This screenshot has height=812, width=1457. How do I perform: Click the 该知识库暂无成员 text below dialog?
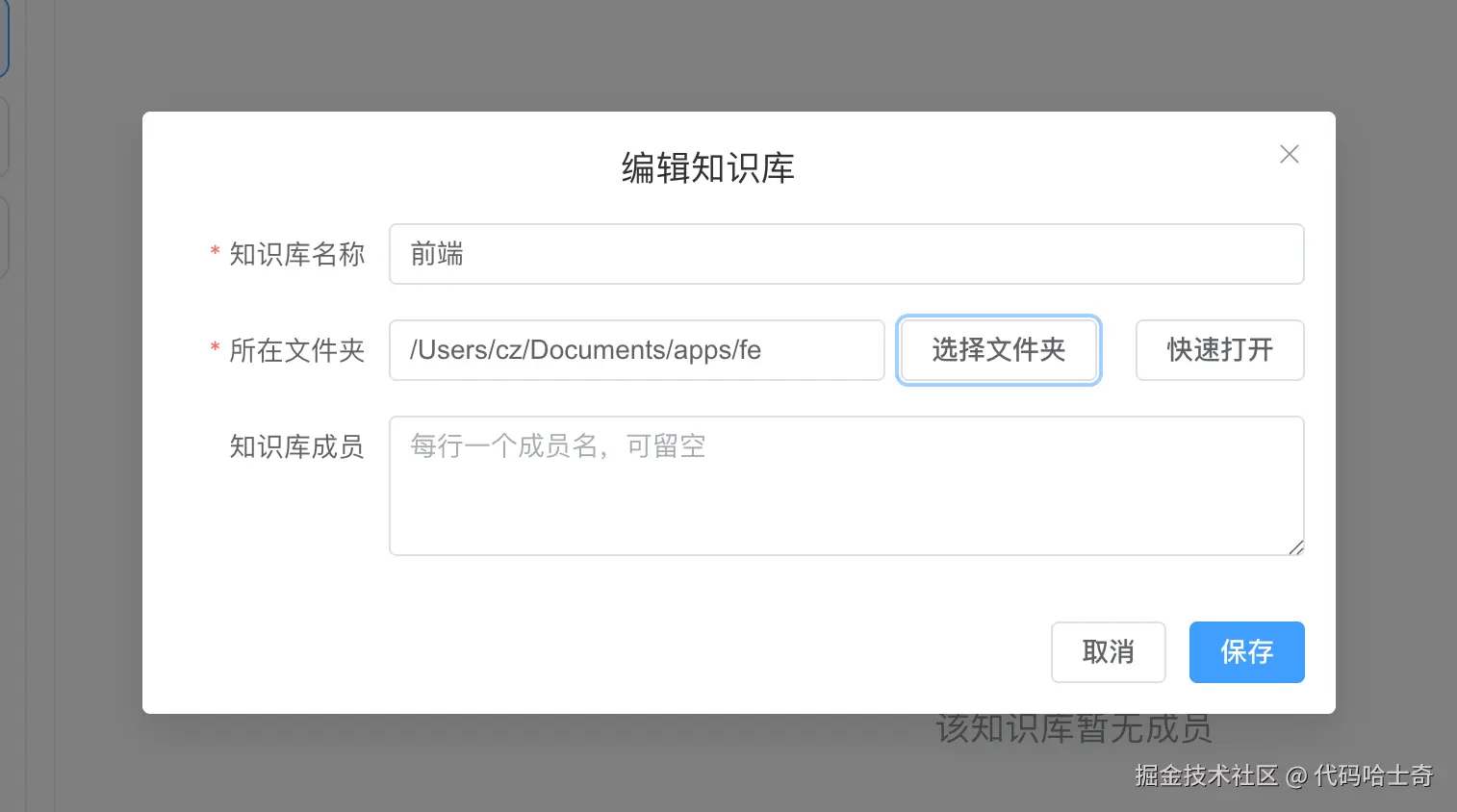pos(1073,729)
